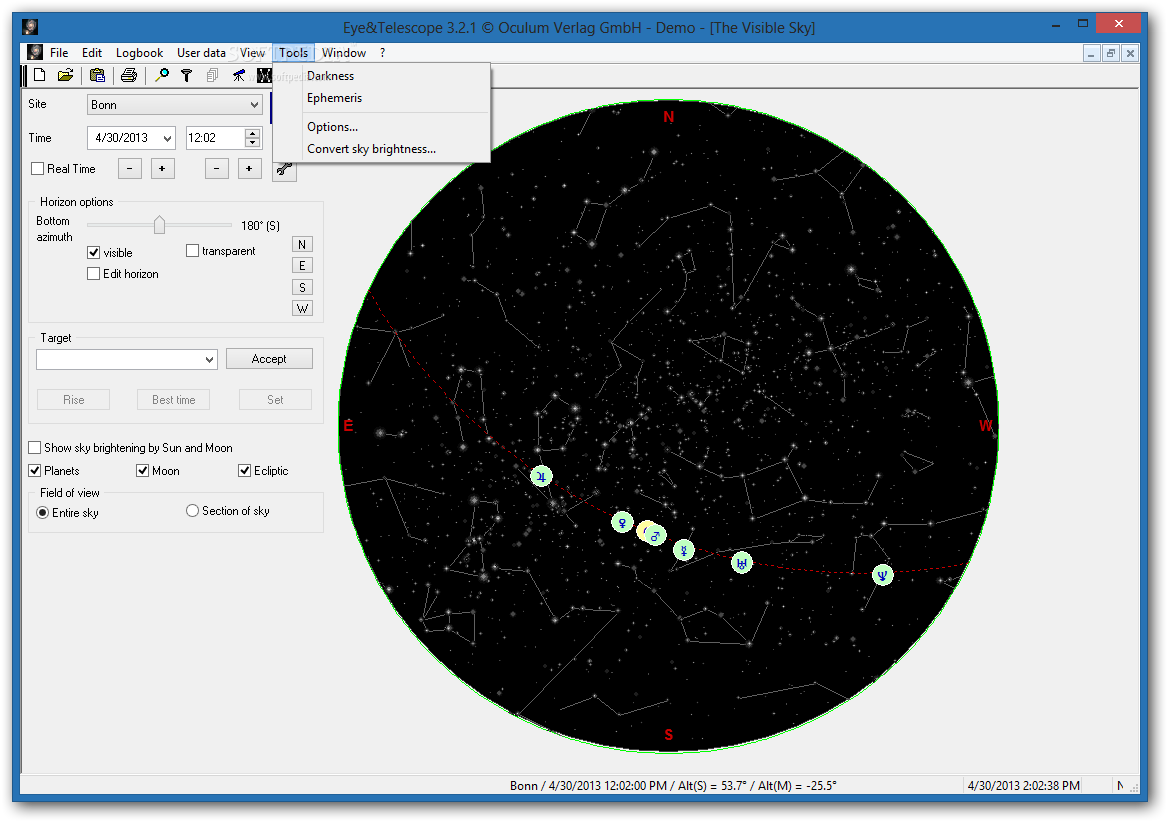Check the Edit horizon checkbox

[x=93, y=273]
